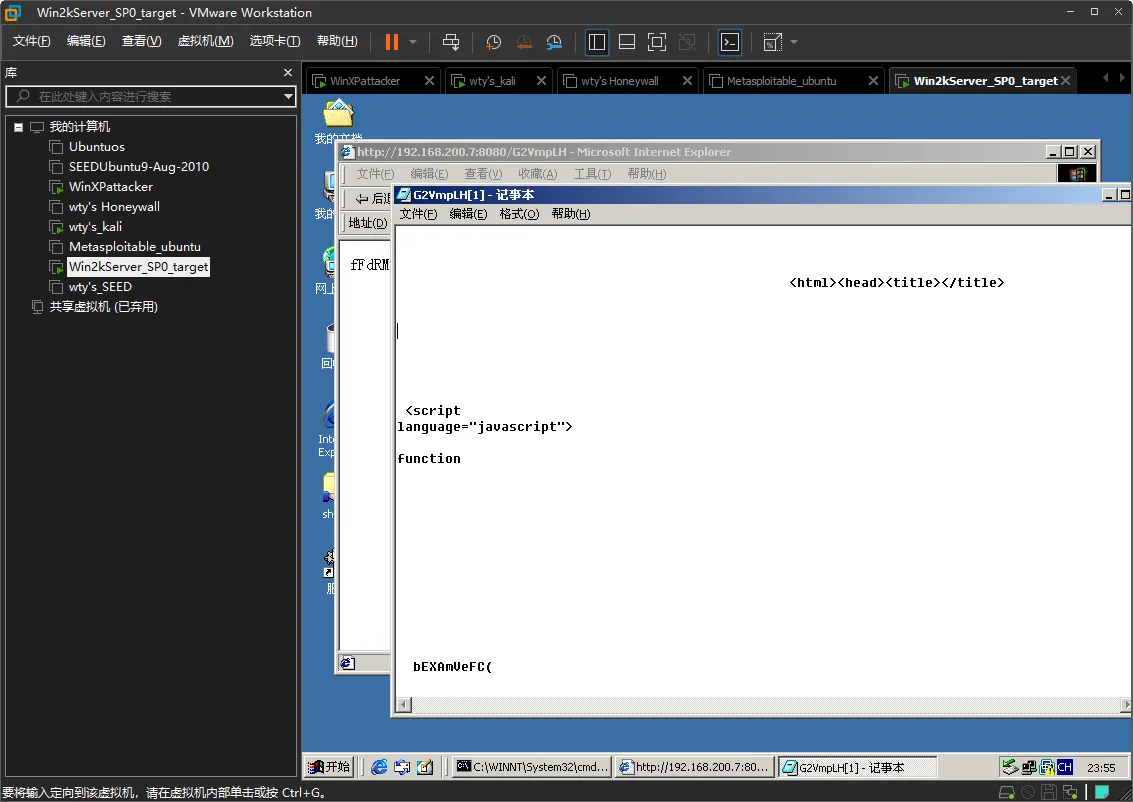Screen dimensions: 1133x802
Task: Open the stretch mode dropdown arrow
Action: pos(794,42)
